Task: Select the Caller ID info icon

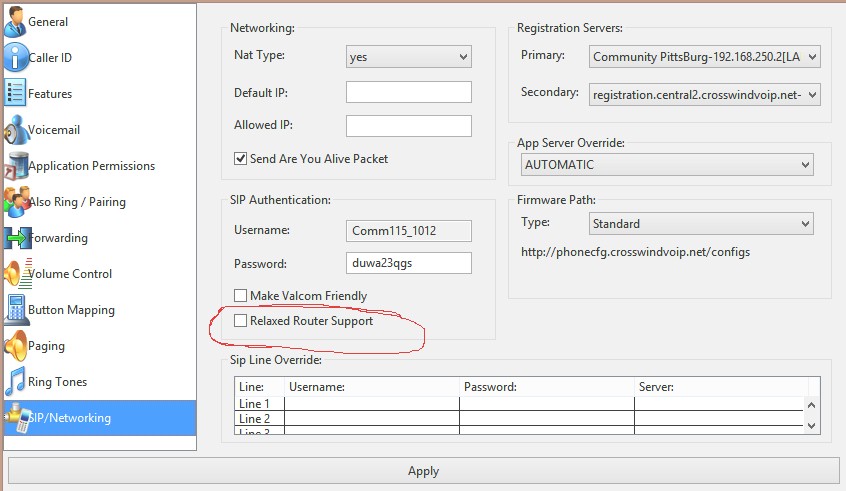Action: pyautogui.click(x=13, y=57)
